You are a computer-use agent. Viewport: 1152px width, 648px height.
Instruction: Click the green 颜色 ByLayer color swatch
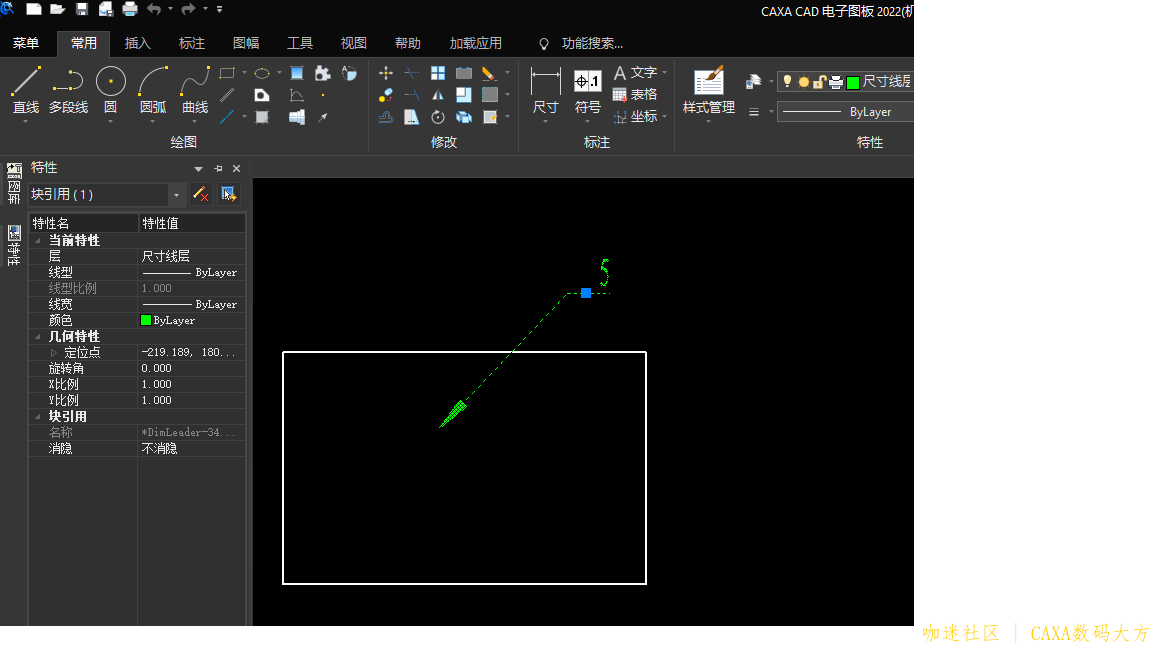tap(146, 321)
